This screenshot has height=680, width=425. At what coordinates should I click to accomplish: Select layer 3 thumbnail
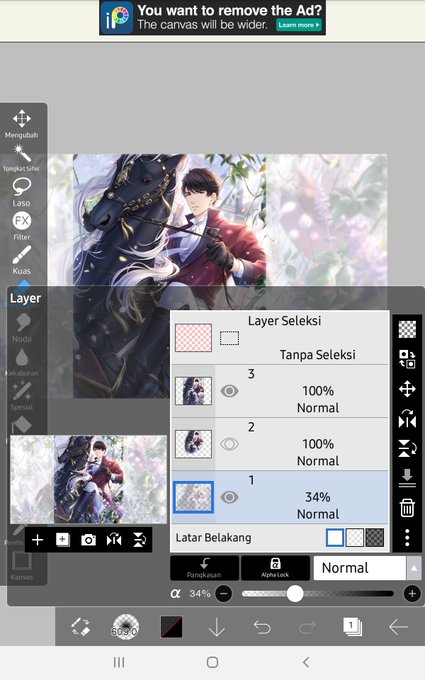click(193, 391)
